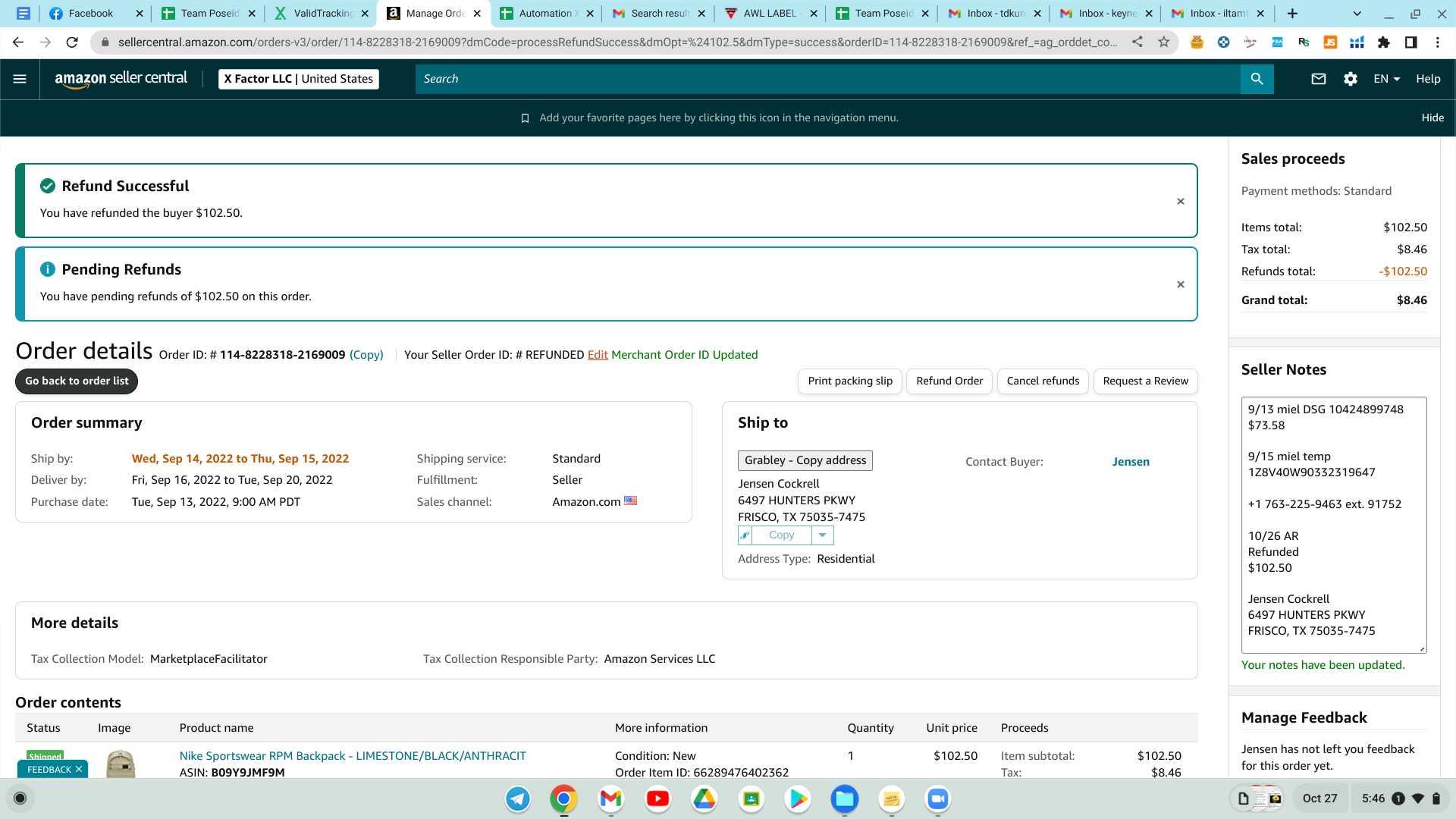Click the browser address bar URL
Image resolution: width=1456 pixels, height=819 pixels.
(x=618, y=42)
